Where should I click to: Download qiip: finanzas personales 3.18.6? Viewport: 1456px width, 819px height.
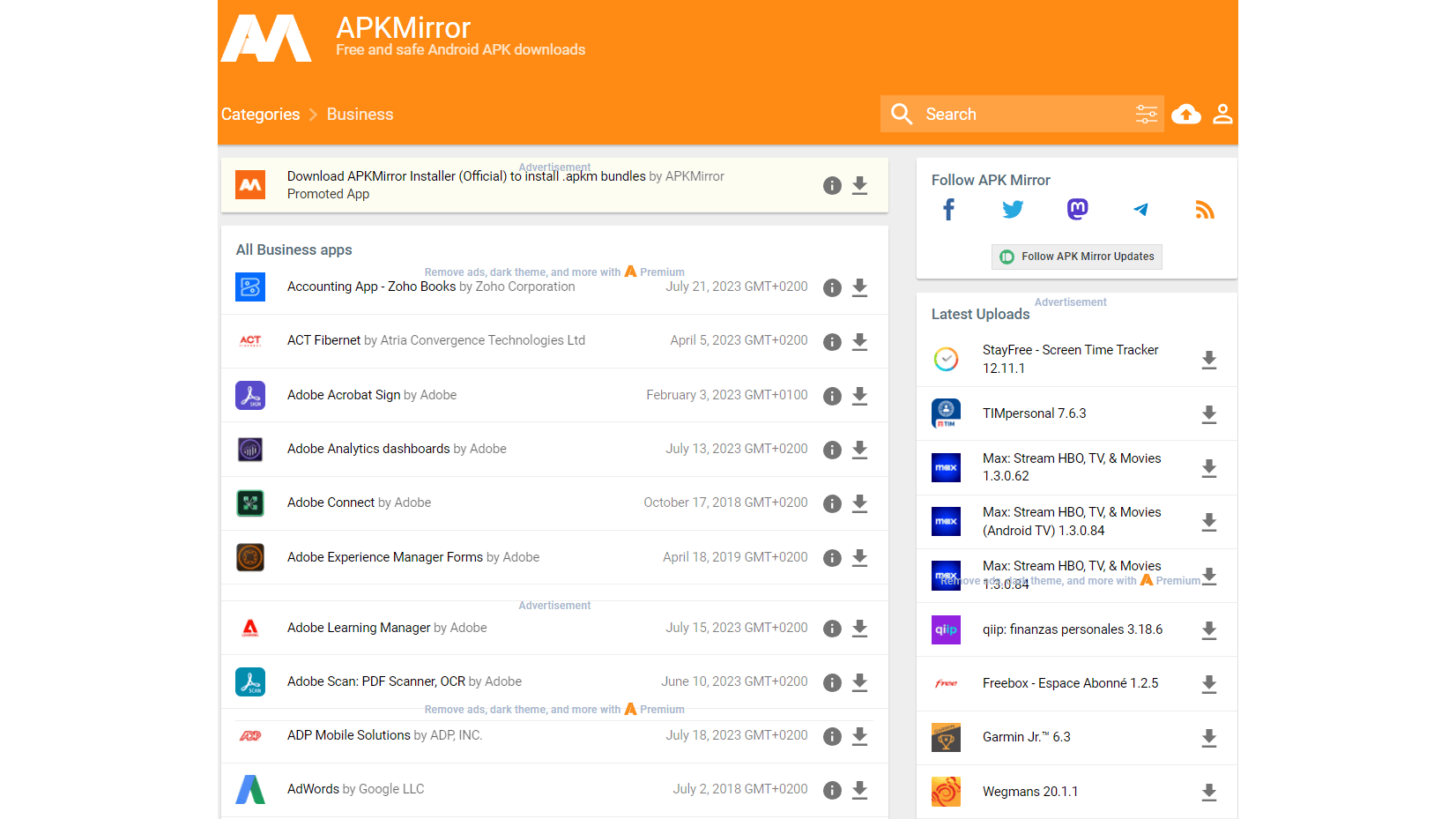[x=1209, y=630]
